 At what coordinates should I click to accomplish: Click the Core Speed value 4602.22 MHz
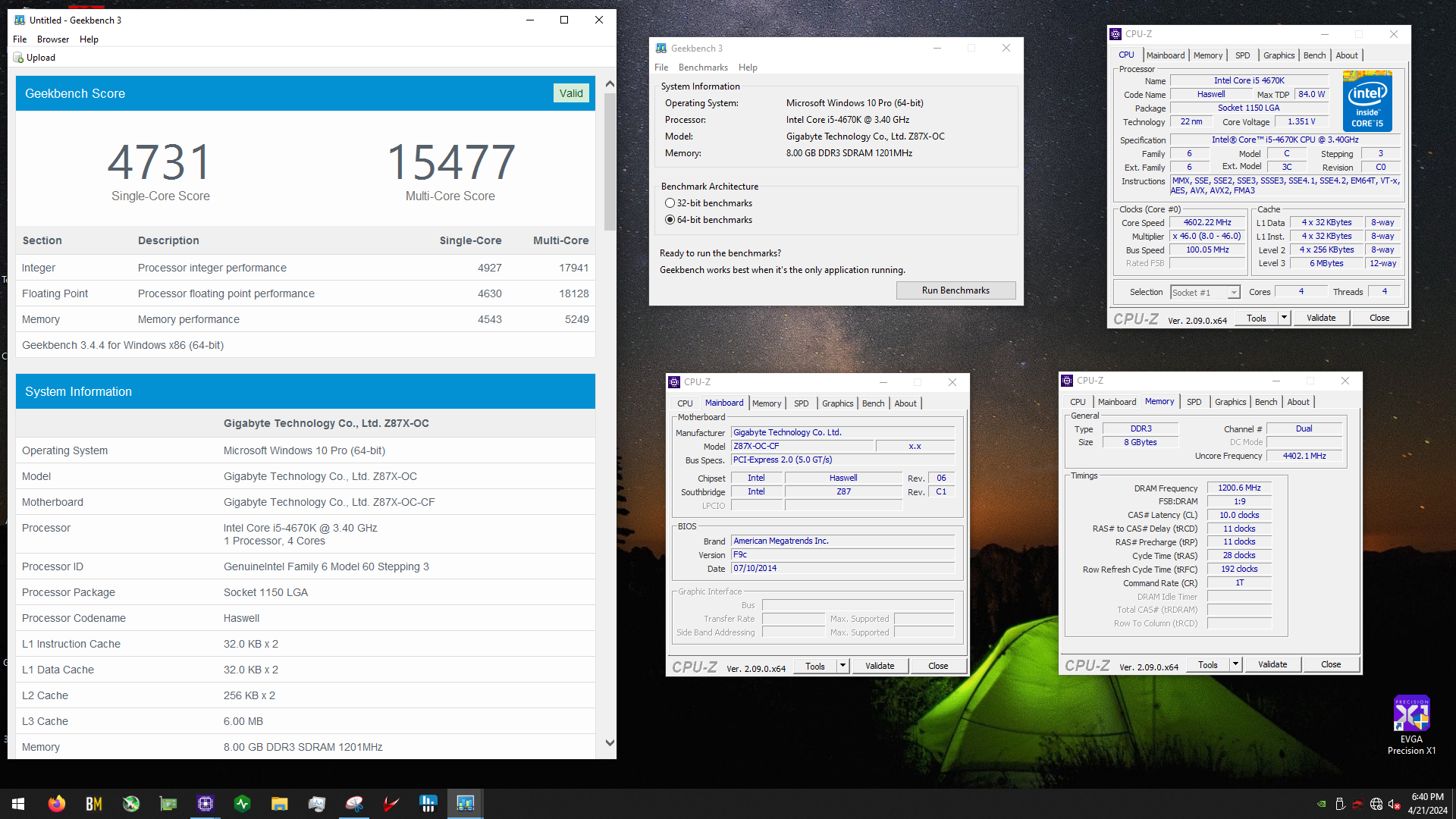click(x=1207, y=223)
